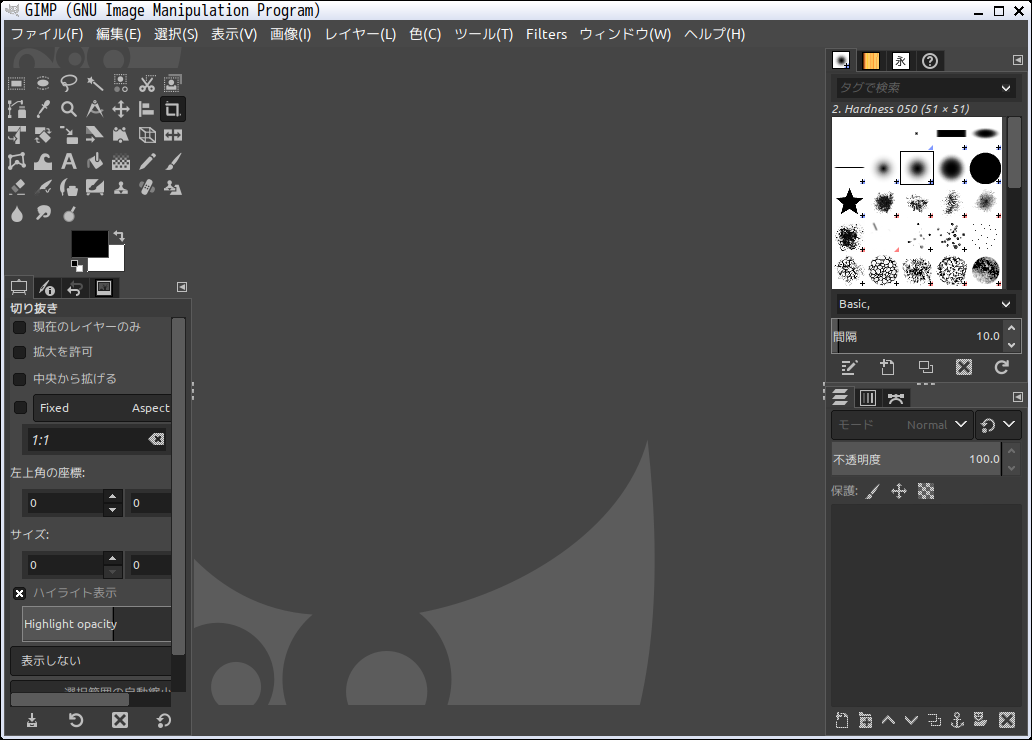Click the black foreground color swatch
1032x740 pixels.
[x=90, y=244]
